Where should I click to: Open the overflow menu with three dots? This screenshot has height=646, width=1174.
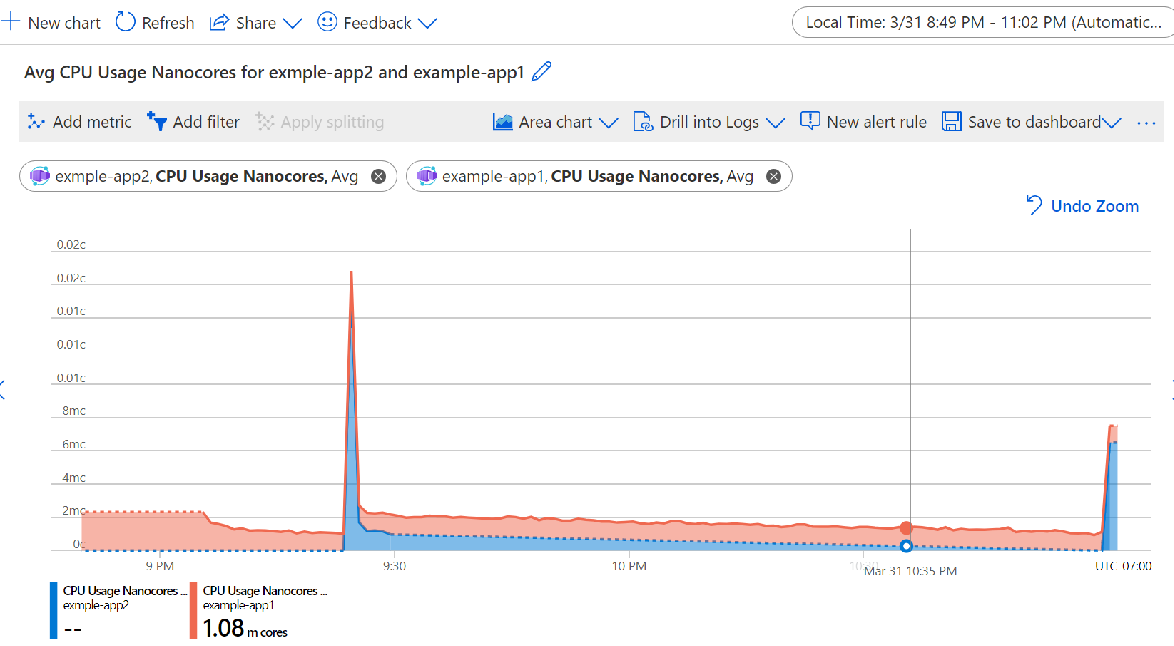(1146, 121)
